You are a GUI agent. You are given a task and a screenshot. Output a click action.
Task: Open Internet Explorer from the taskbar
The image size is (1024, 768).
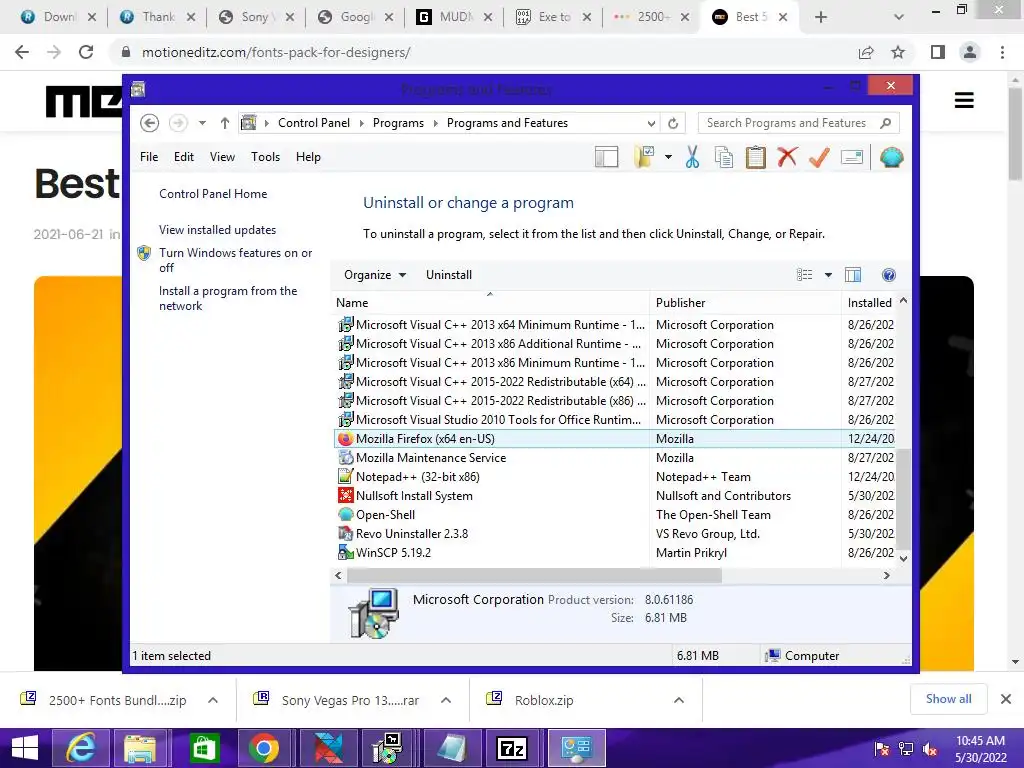pos(81,748)
